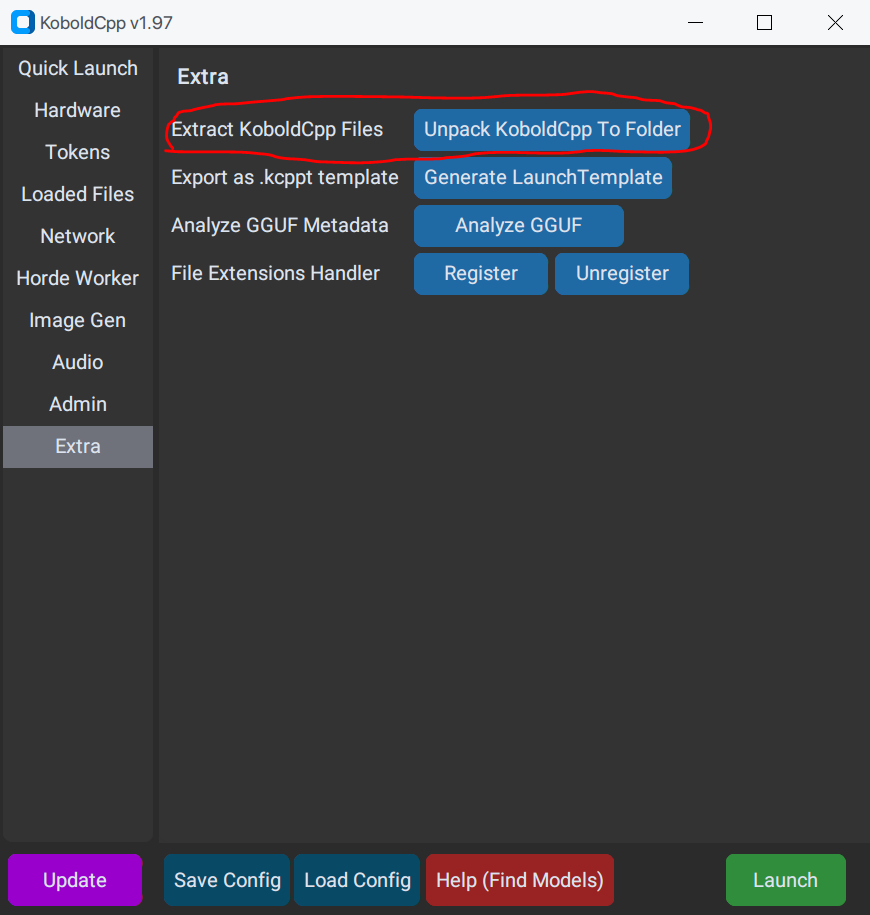Load a config file

coord(357,880)
